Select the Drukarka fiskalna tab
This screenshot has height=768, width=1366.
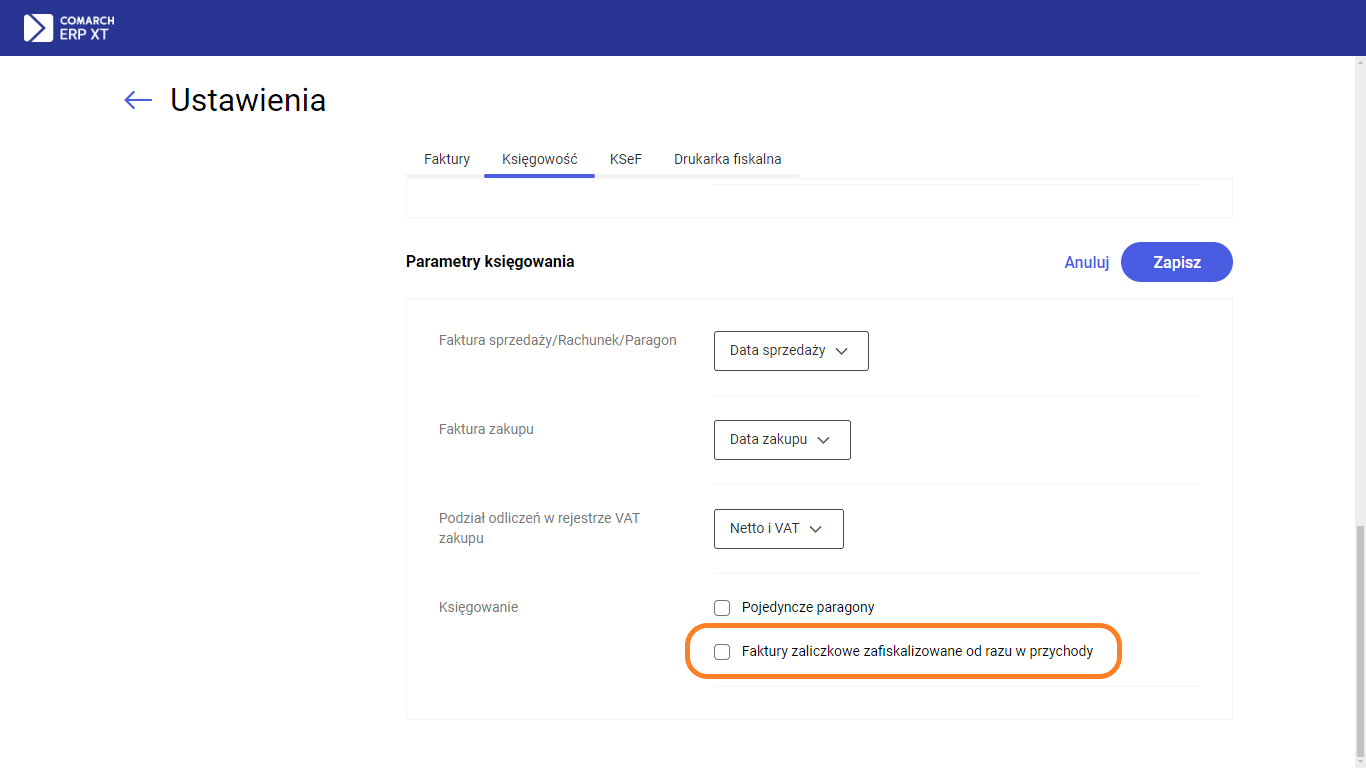point(727,159)
